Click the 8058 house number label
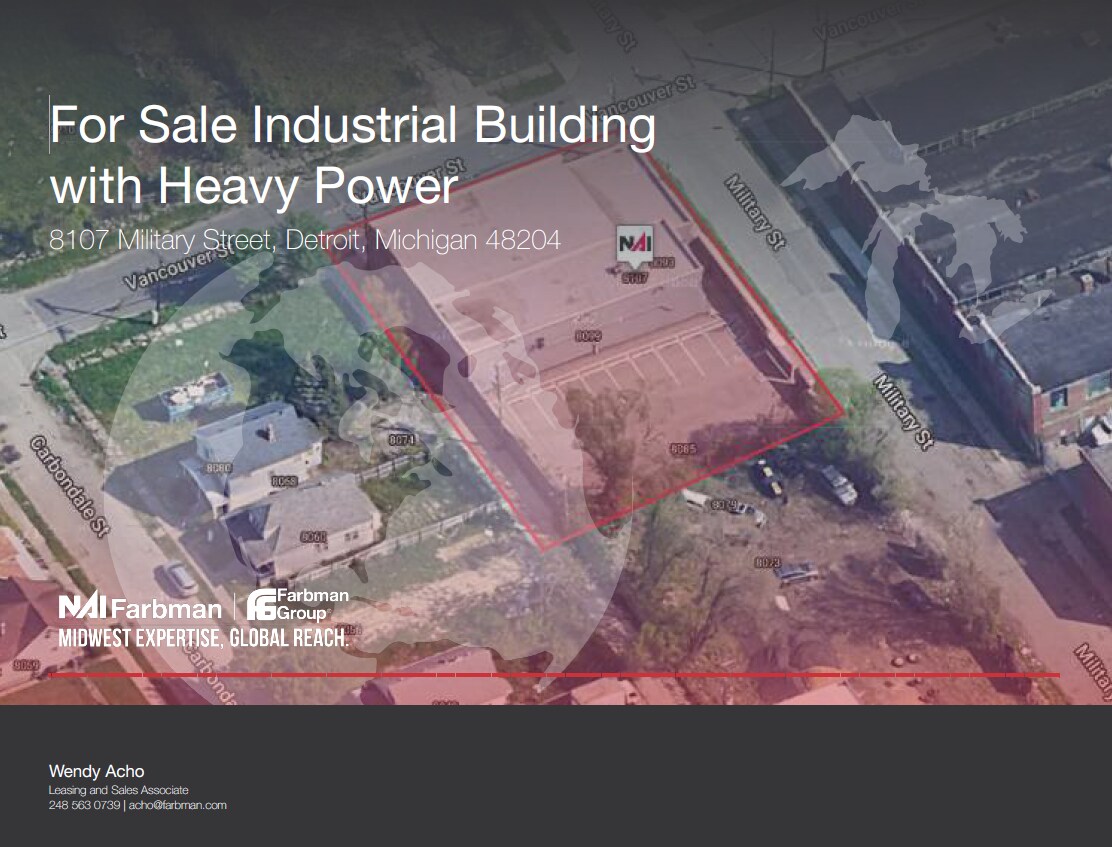The height and width of the screenshot is (847, 1112). pos(284,482)
